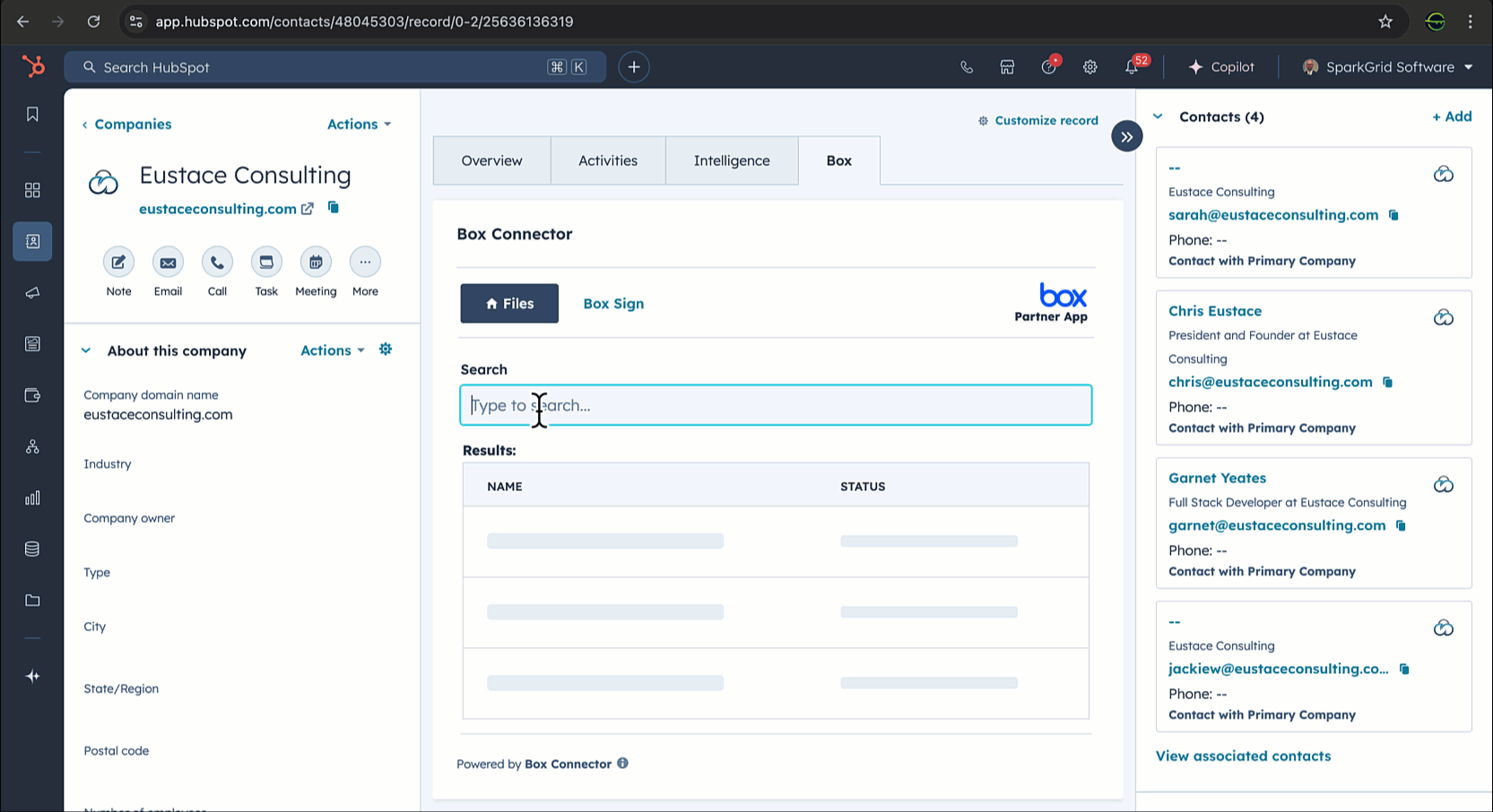Switch to Box Sign in Box Connector
The width and height of the screenshot is (1493, 812).
pos(613,304)
